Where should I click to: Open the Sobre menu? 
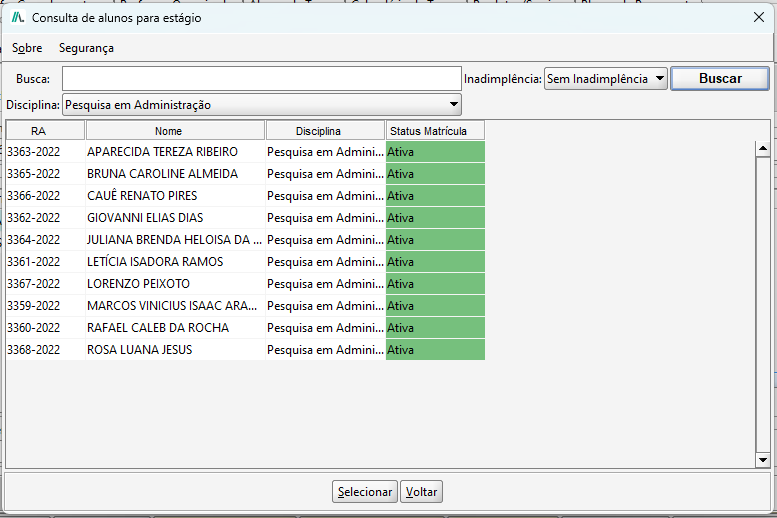click(x=27, y=48)
